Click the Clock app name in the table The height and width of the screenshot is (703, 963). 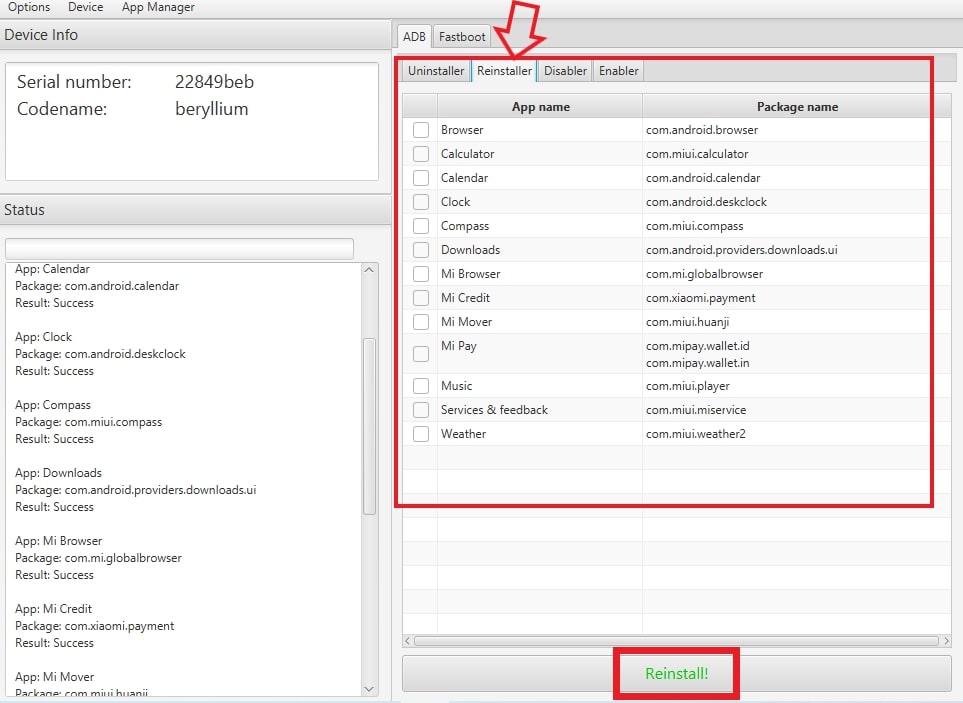(455, 202)
